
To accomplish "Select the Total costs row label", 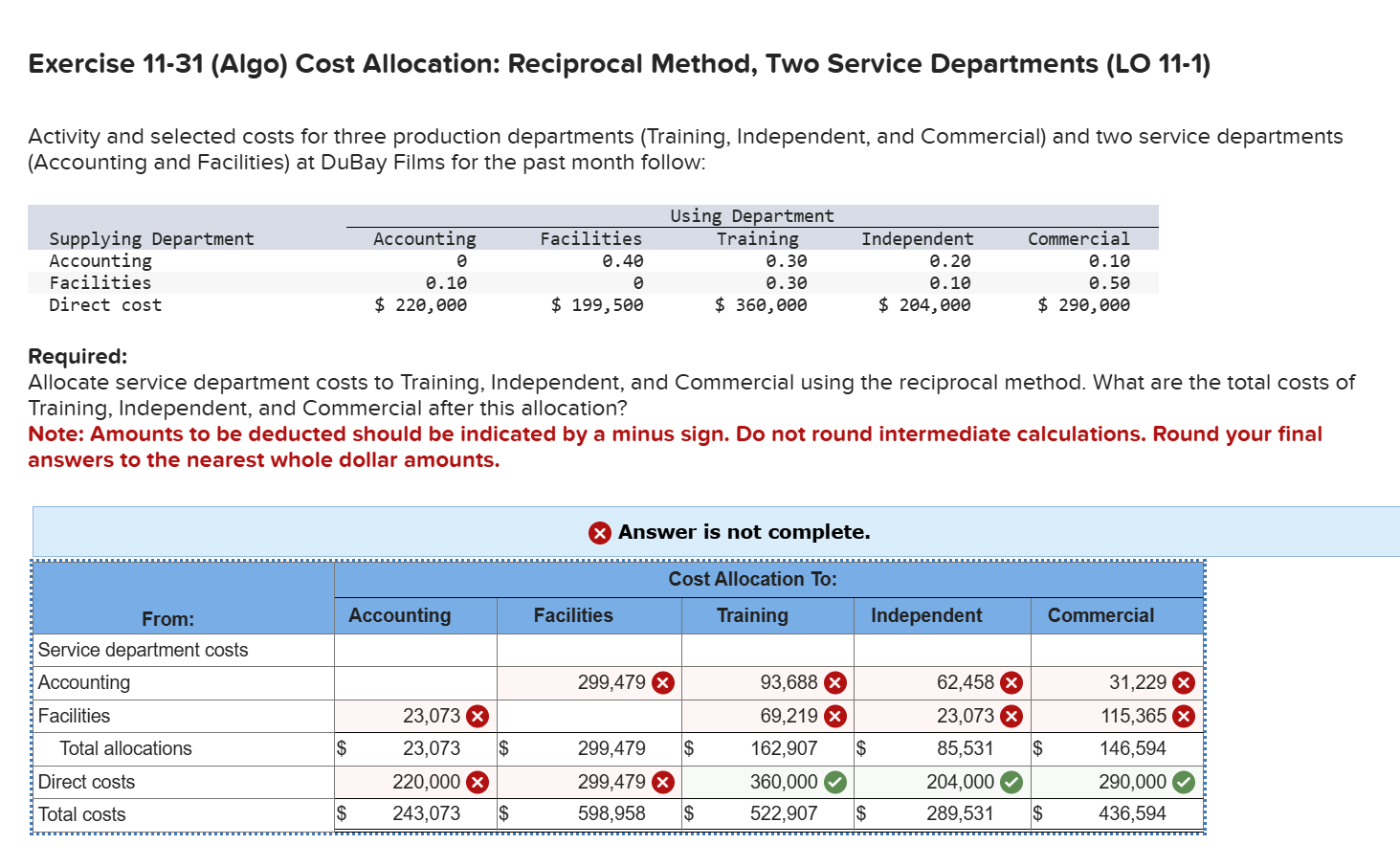I will pyautogui.click(x=81, y=814).
